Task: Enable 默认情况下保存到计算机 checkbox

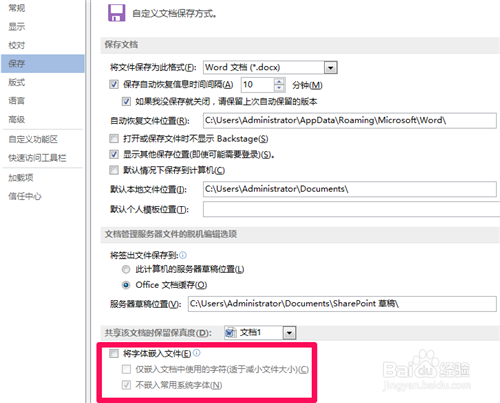Action: 114,170
